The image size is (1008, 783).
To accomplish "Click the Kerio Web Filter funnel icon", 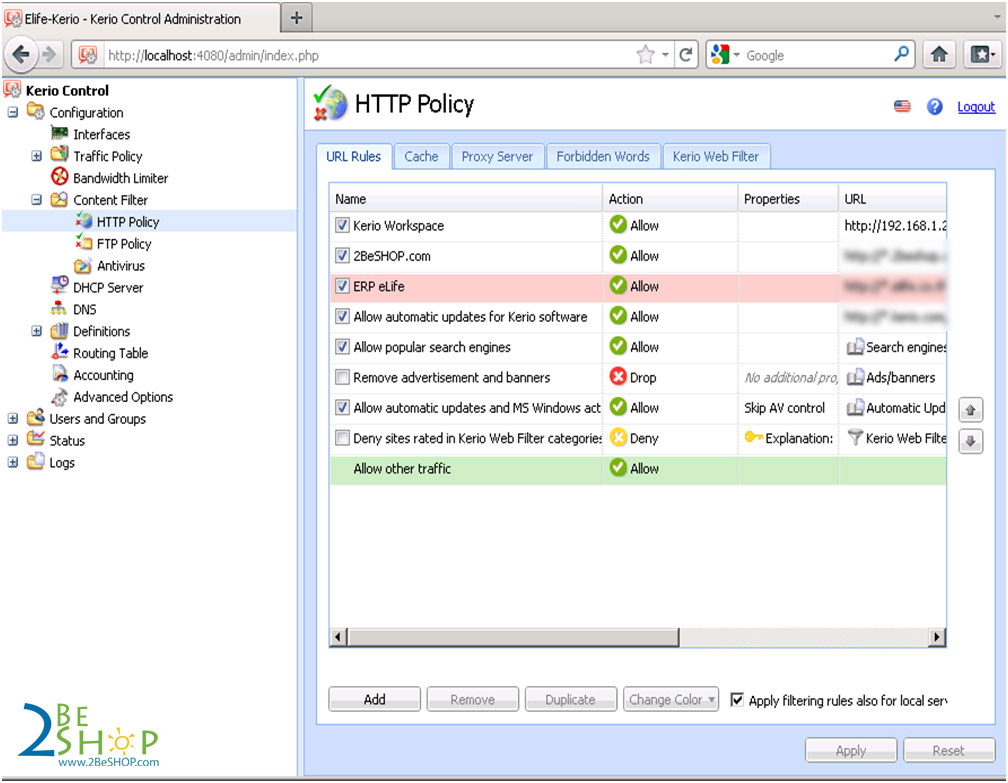I will (x=854, y=438).
